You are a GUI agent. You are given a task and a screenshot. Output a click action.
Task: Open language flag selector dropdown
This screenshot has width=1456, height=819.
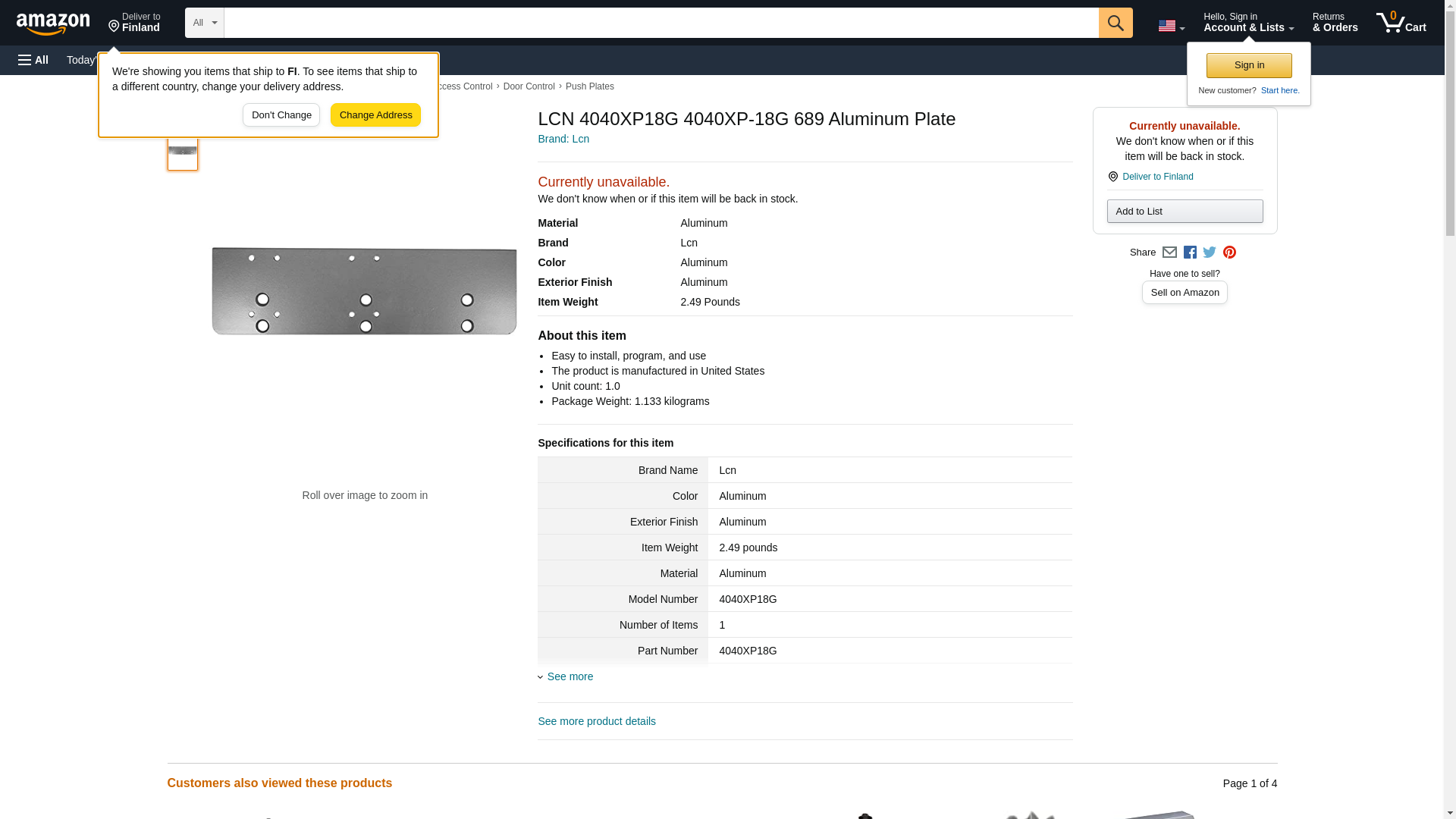(x=1171, y=26)
